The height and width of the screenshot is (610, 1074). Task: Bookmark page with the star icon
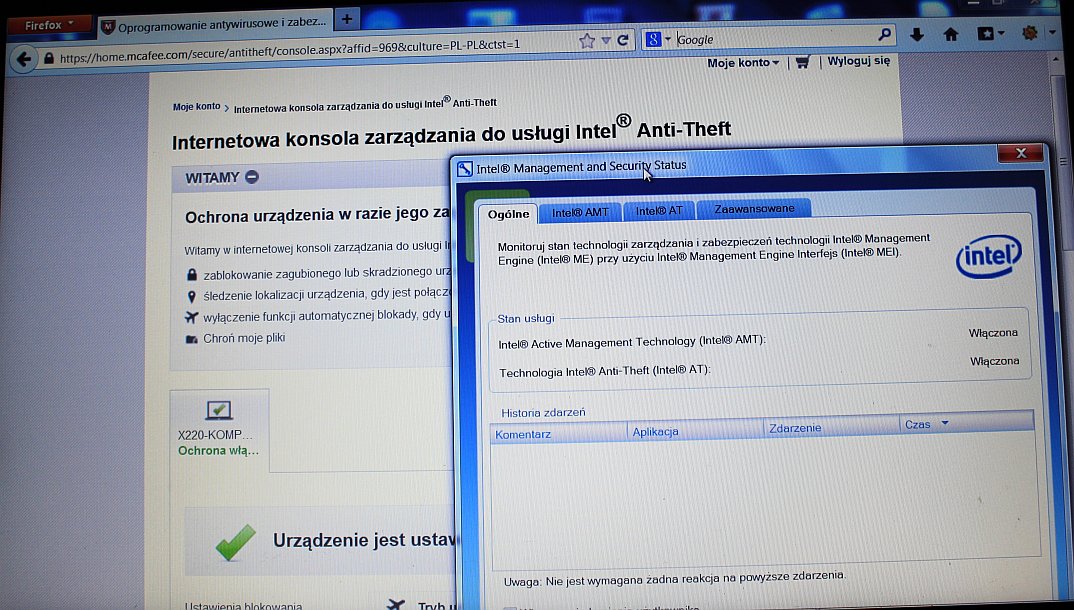587,41
